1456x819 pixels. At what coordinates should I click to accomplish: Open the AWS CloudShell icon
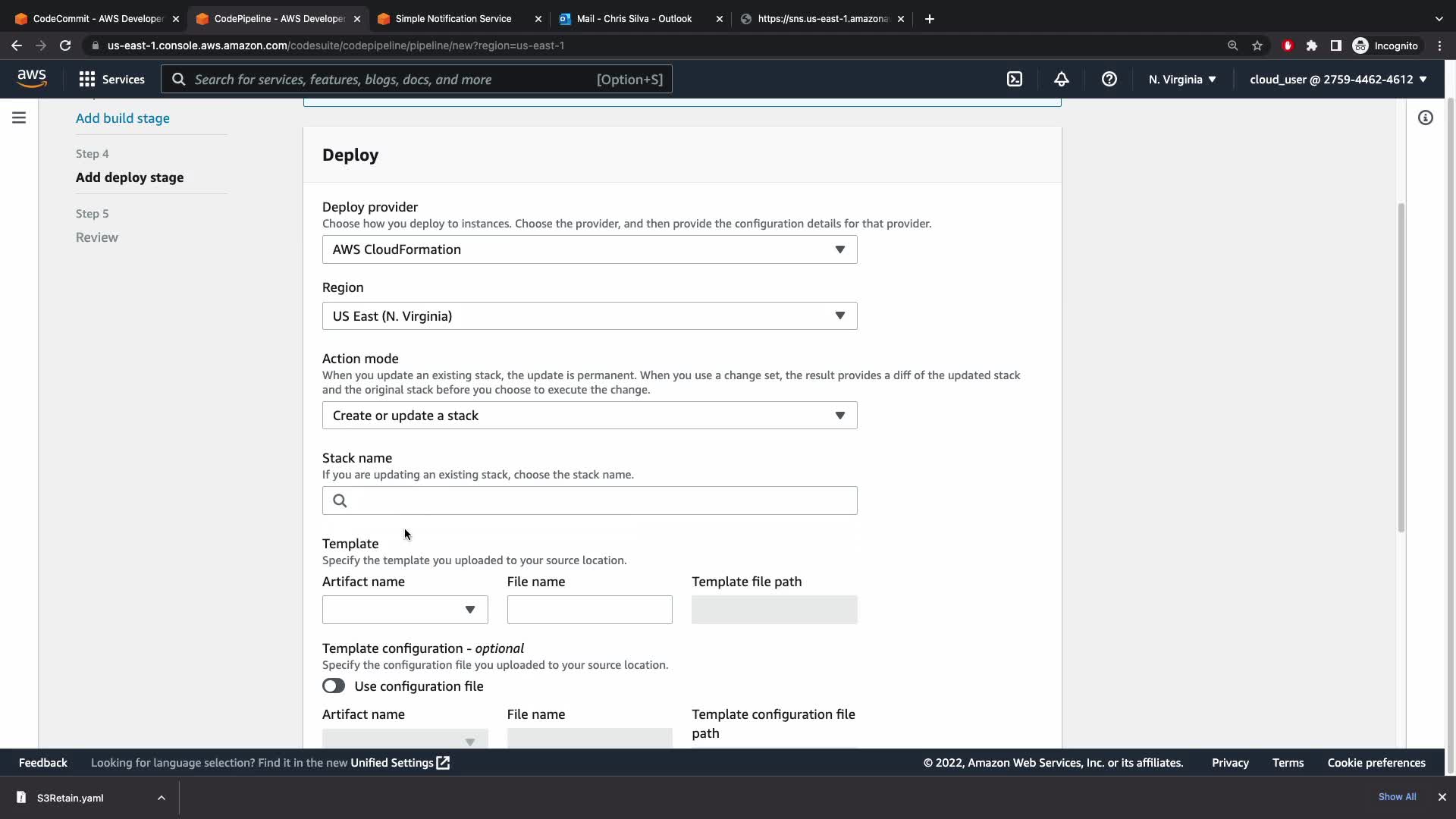1015,79
